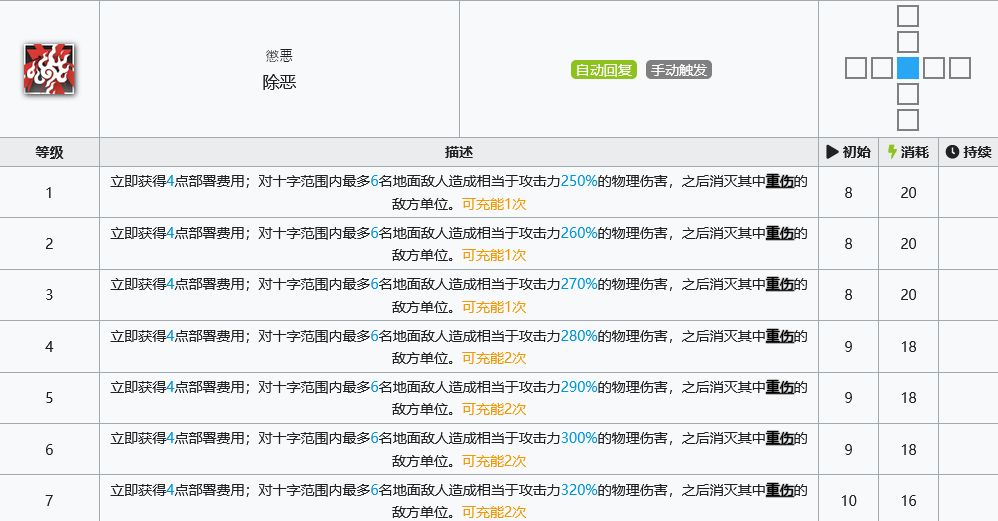Image resolution: width=998 pixels, height=521 pixels.
Task: Click the gray 手动触发 tag
Action: 678,70
